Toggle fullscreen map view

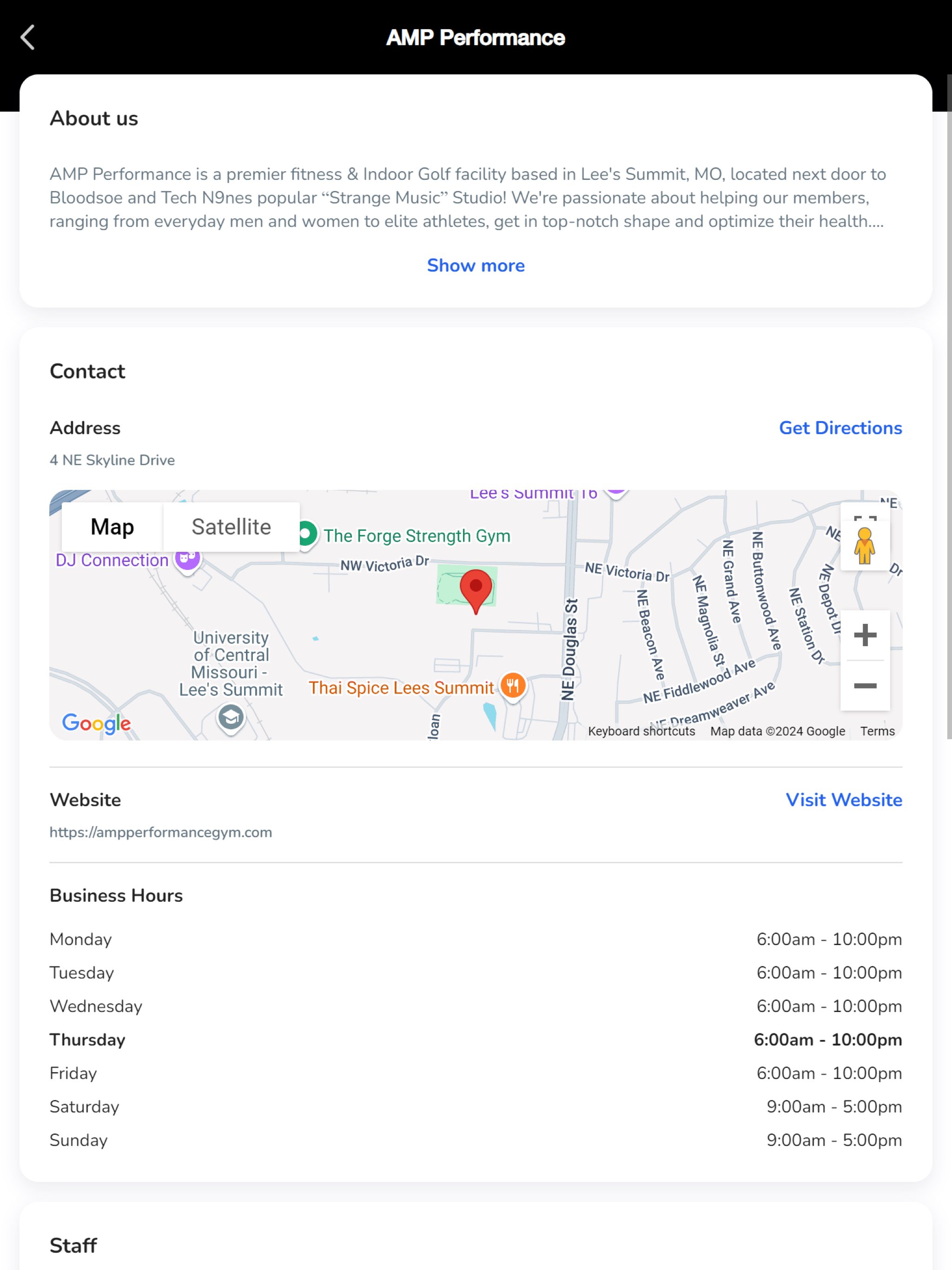[x=865, y=515]
